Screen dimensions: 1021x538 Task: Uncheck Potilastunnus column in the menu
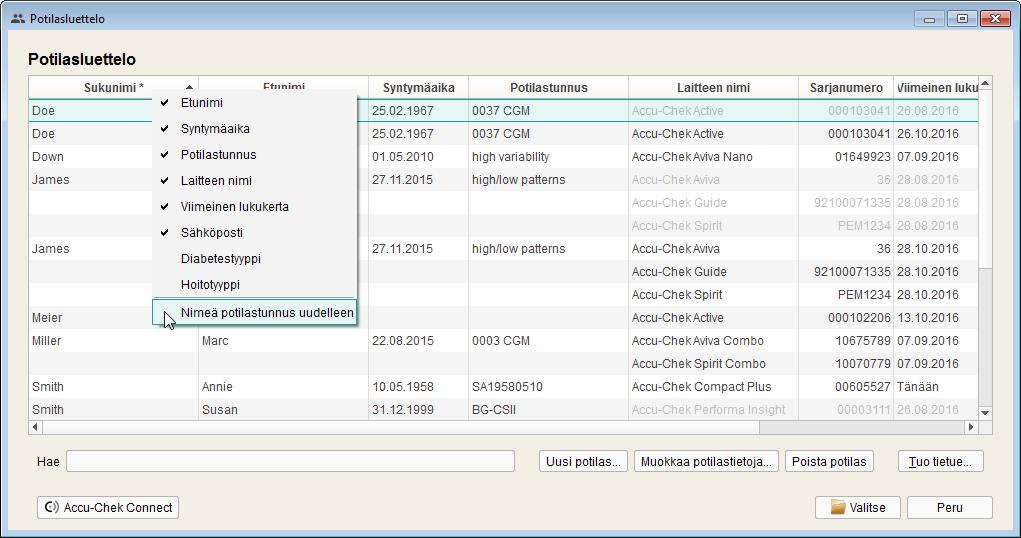pyautogui.click(x=255, y=154)
